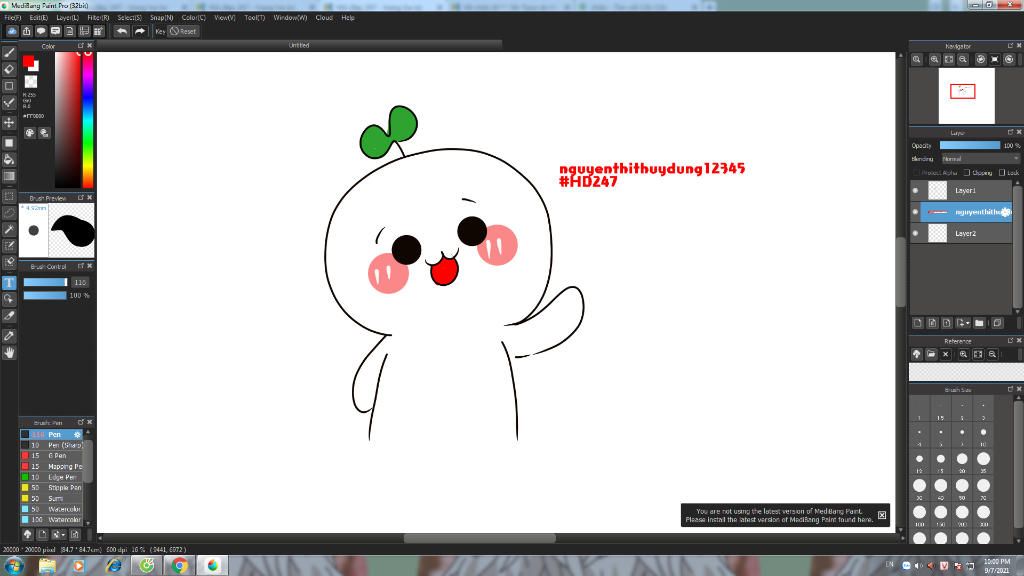Toggle visibility of Layer2

coord(916,233)
